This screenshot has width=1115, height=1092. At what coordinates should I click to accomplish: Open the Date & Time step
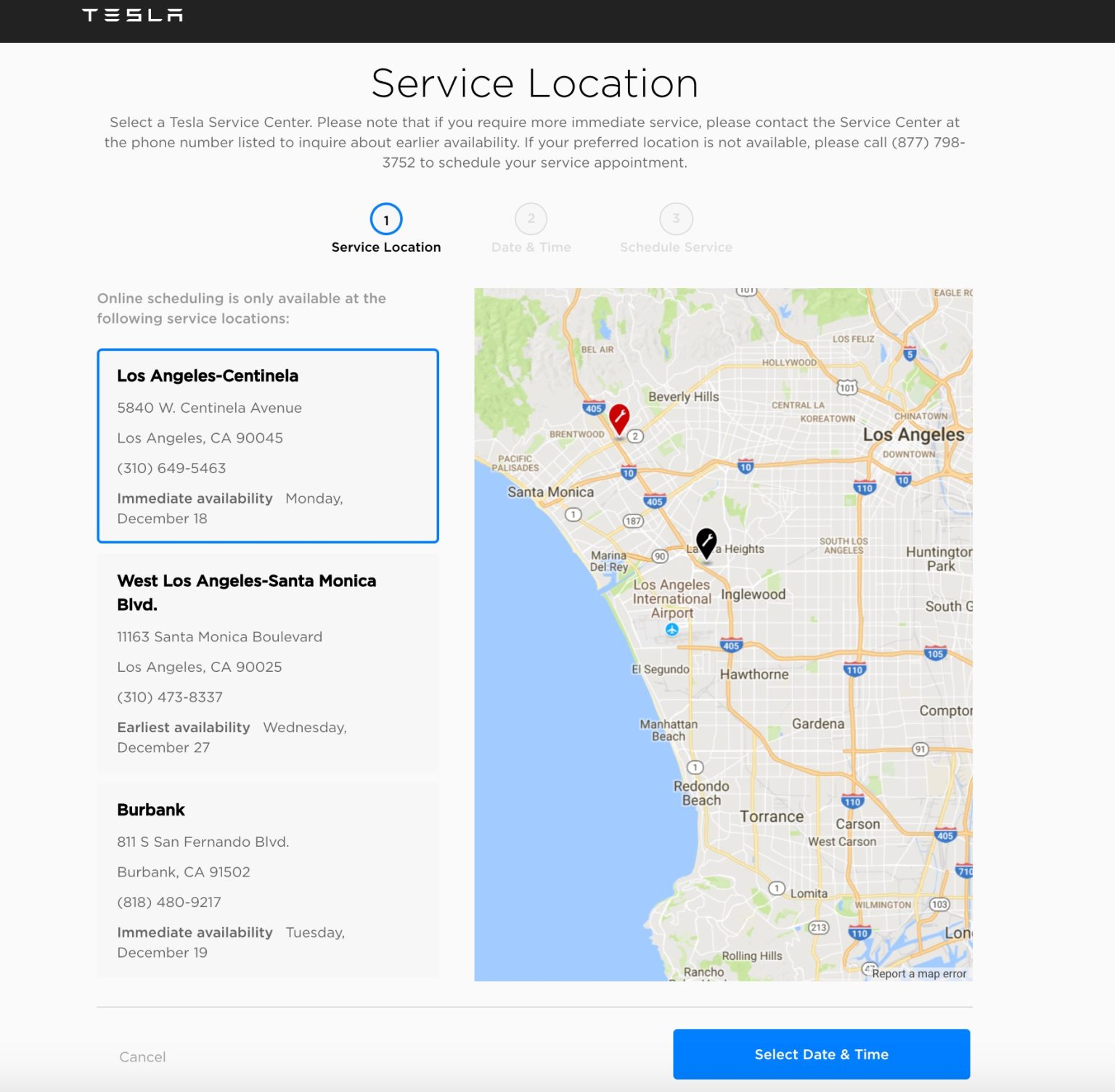click(x=531, y=247)
